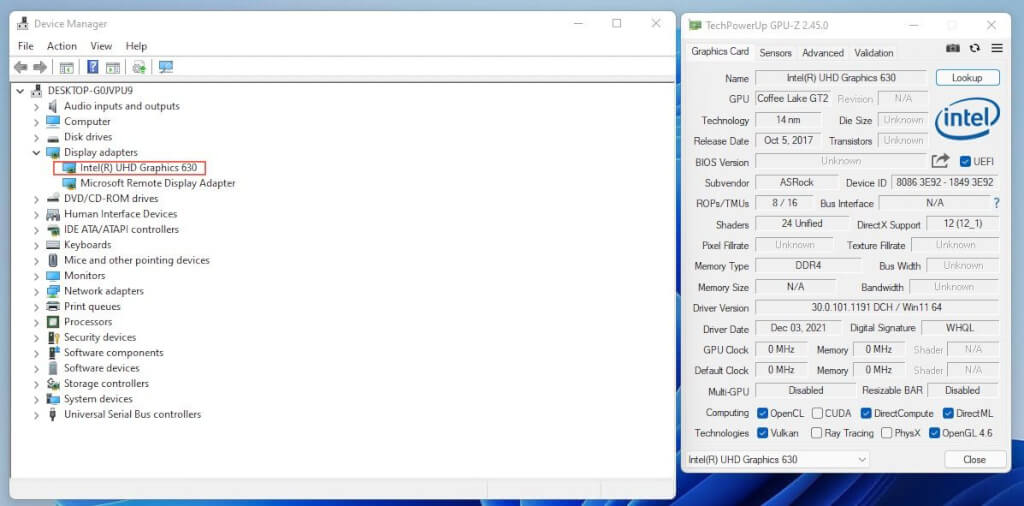Image resolution: width=1024 pixels, height=506 pixels.
Task: Click the GPU-Z screenshot camera icon
Action: pyautogui.click(x=953, y=48)
